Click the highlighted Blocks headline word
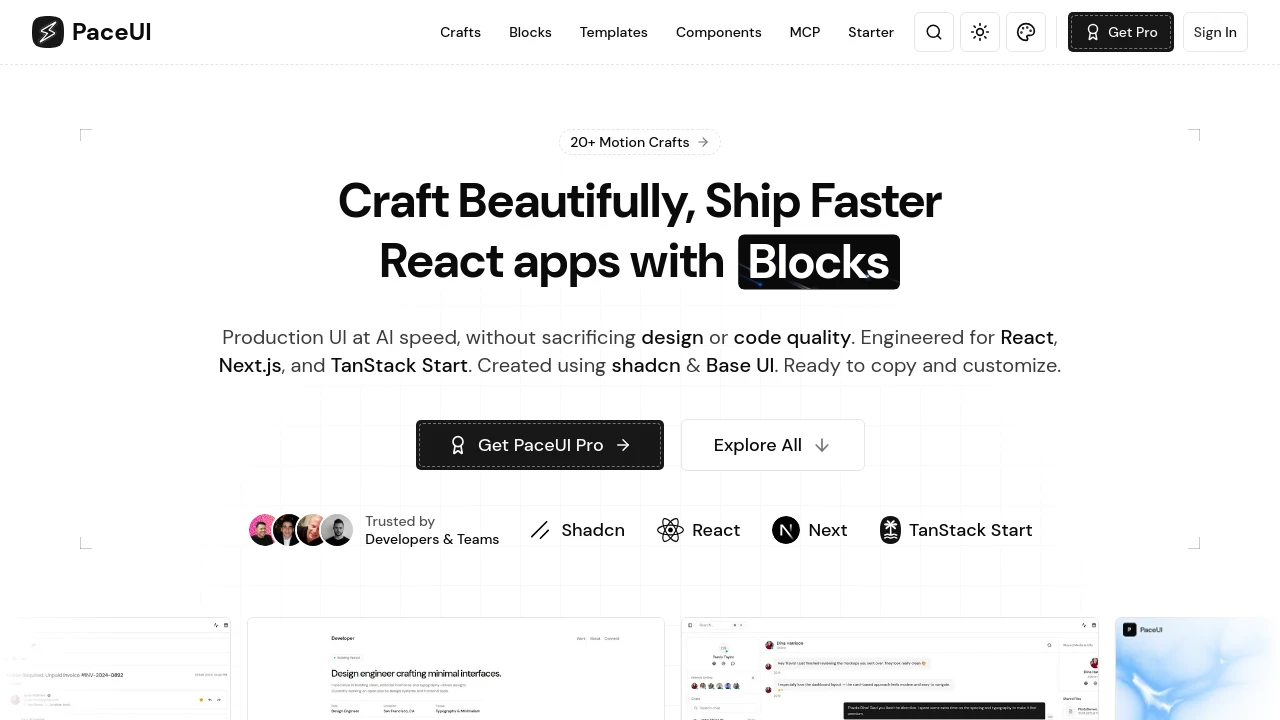1280x720 pixels. pyautogui.click(x=819, y=262)
